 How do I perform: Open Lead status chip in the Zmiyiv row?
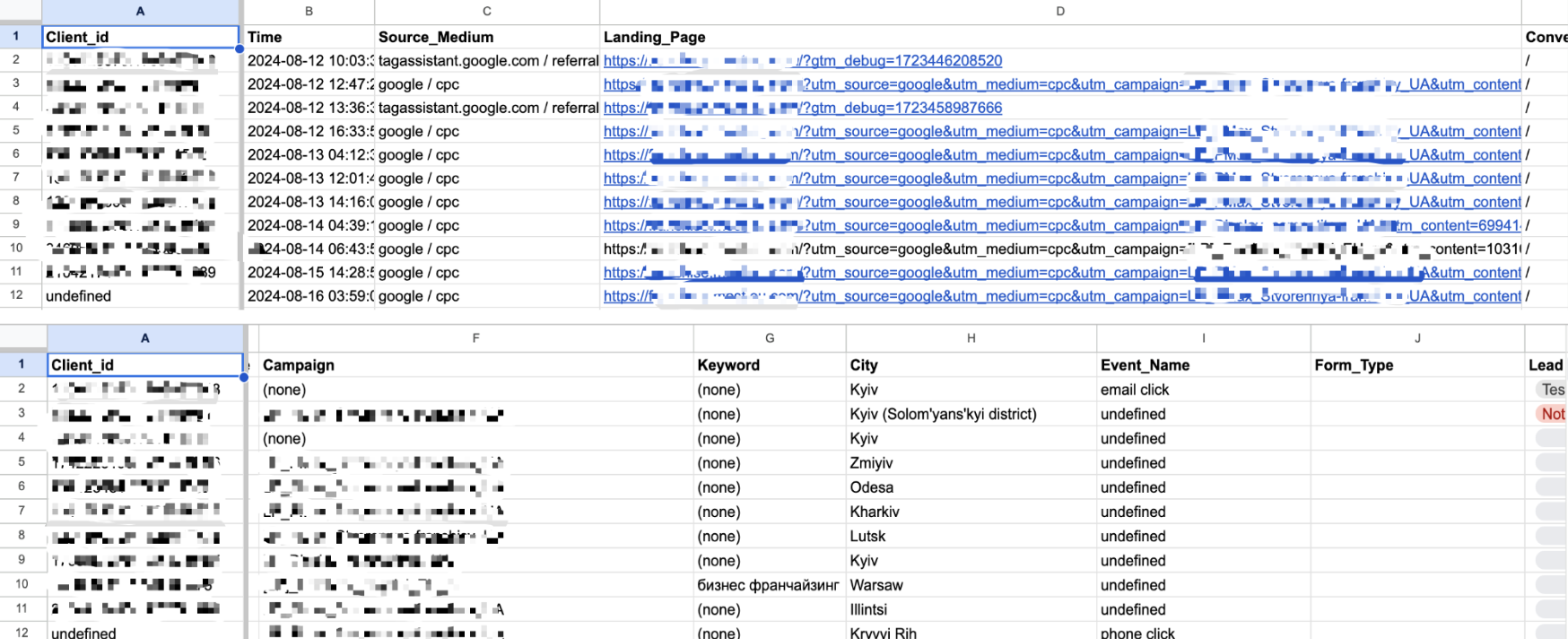coord(1551,462)
